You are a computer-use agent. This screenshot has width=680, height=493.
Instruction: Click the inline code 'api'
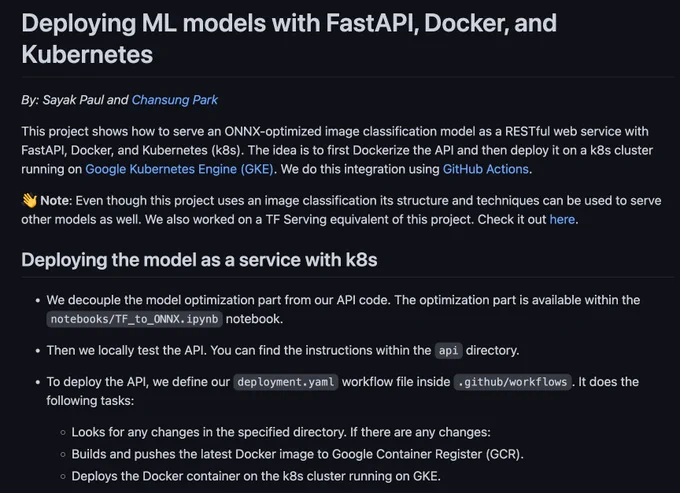[x=448, y=350]
